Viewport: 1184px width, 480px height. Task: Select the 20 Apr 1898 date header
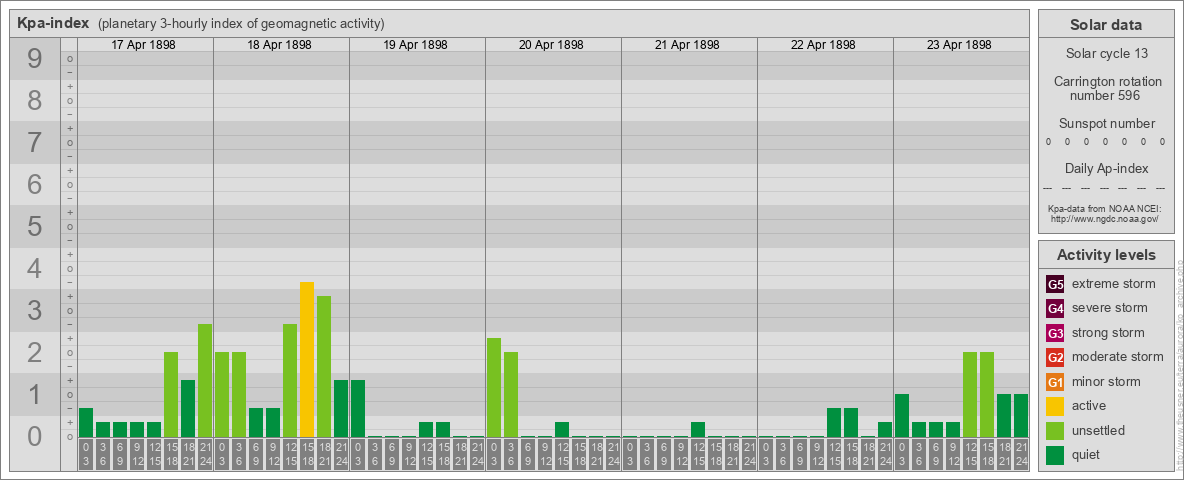point(551,45)
